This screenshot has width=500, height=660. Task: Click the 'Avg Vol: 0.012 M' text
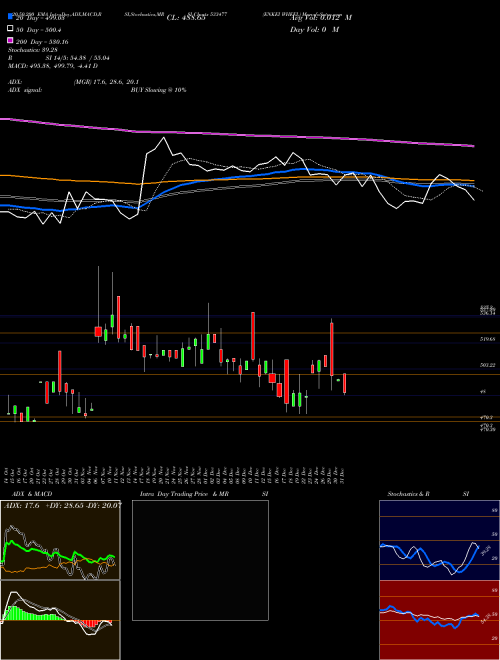[321, 18]
